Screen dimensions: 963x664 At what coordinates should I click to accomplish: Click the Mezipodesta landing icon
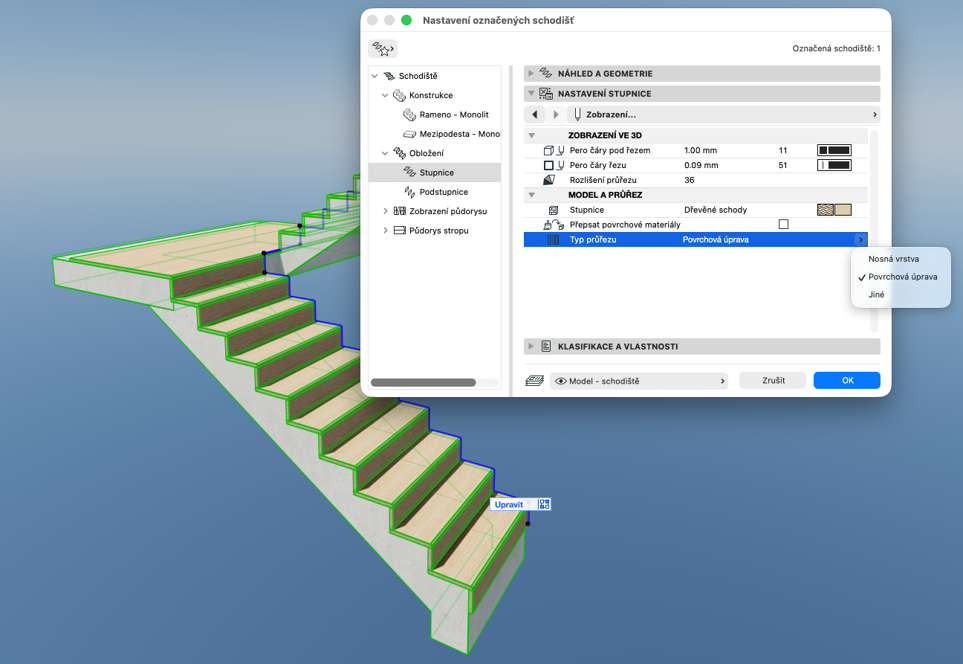(x=410, y=134)
